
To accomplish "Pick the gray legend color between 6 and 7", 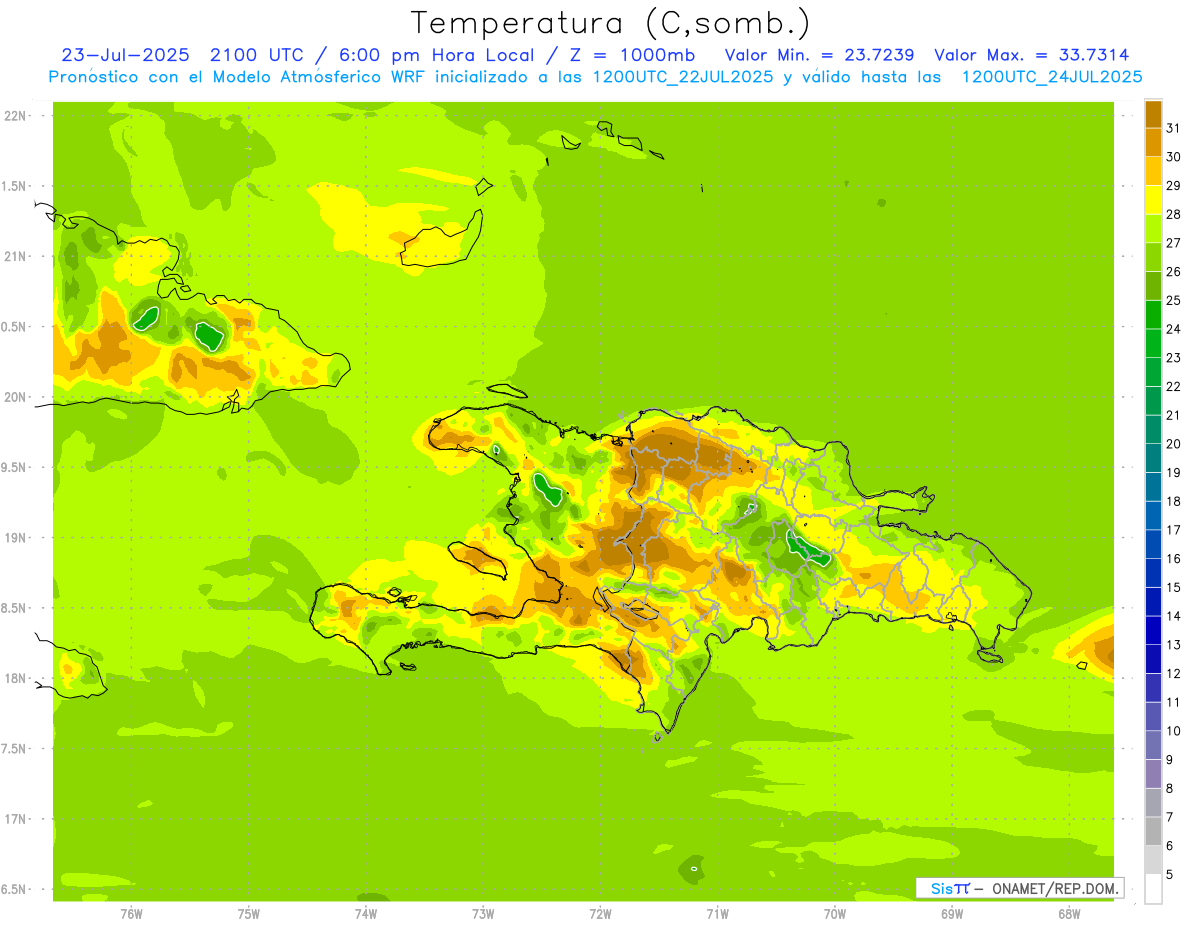I will point(1153,831).
